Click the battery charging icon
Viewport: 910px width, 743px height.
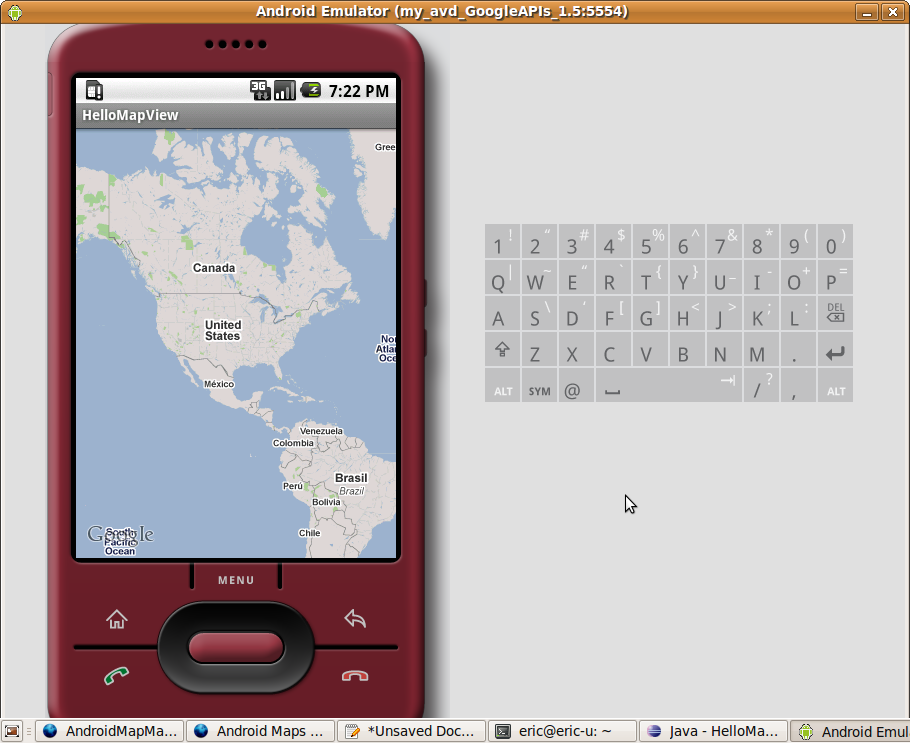[311, 91]
